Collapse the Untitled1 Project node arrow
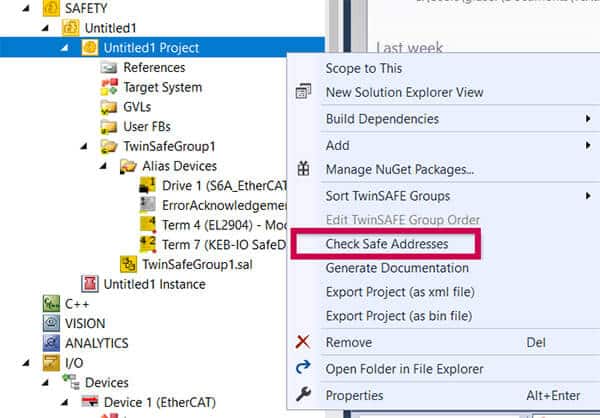600x418 pixels. (x=65, y=48)
